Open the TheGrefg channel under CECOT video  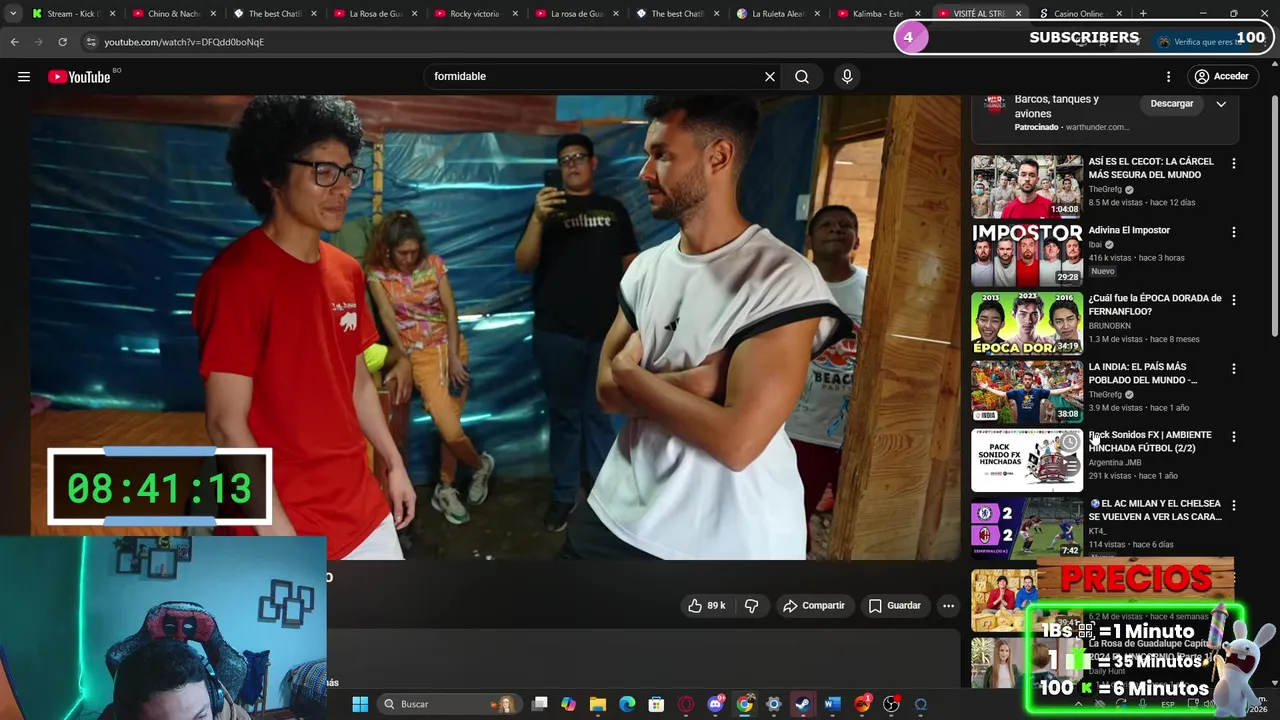1105,189
